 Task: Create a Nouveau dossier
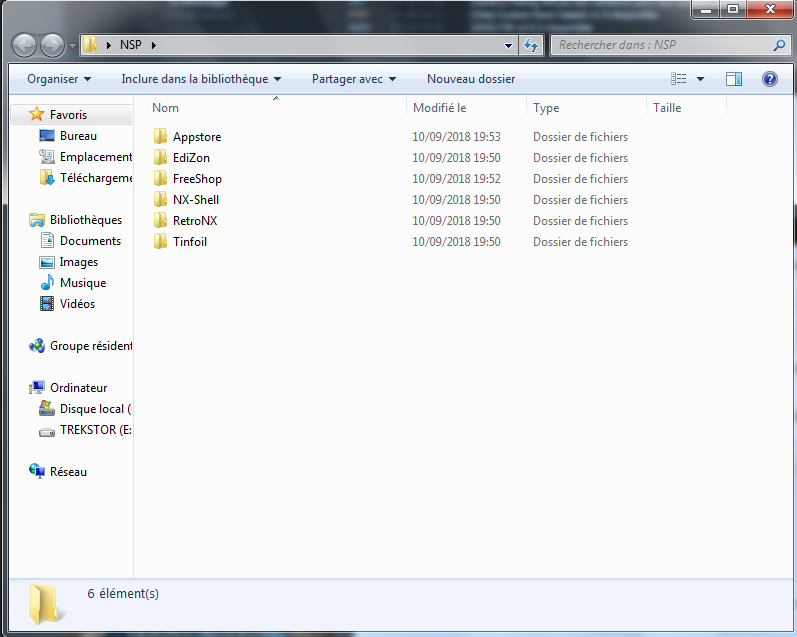[x=471, y=79]
